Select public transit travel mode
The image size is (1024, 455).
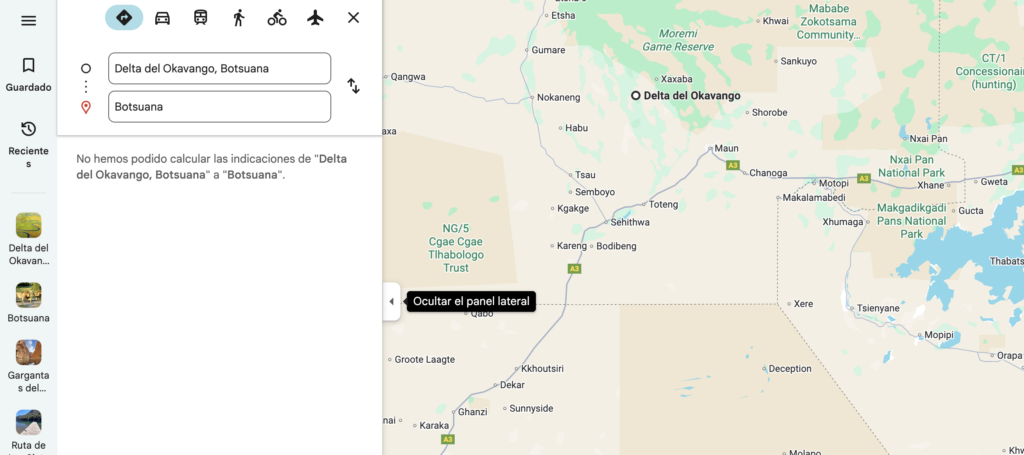click(201, 17)
